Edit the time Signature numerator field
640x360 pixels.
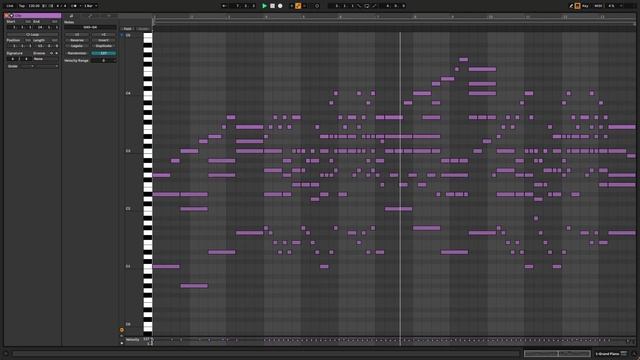(x=12, y=59)
